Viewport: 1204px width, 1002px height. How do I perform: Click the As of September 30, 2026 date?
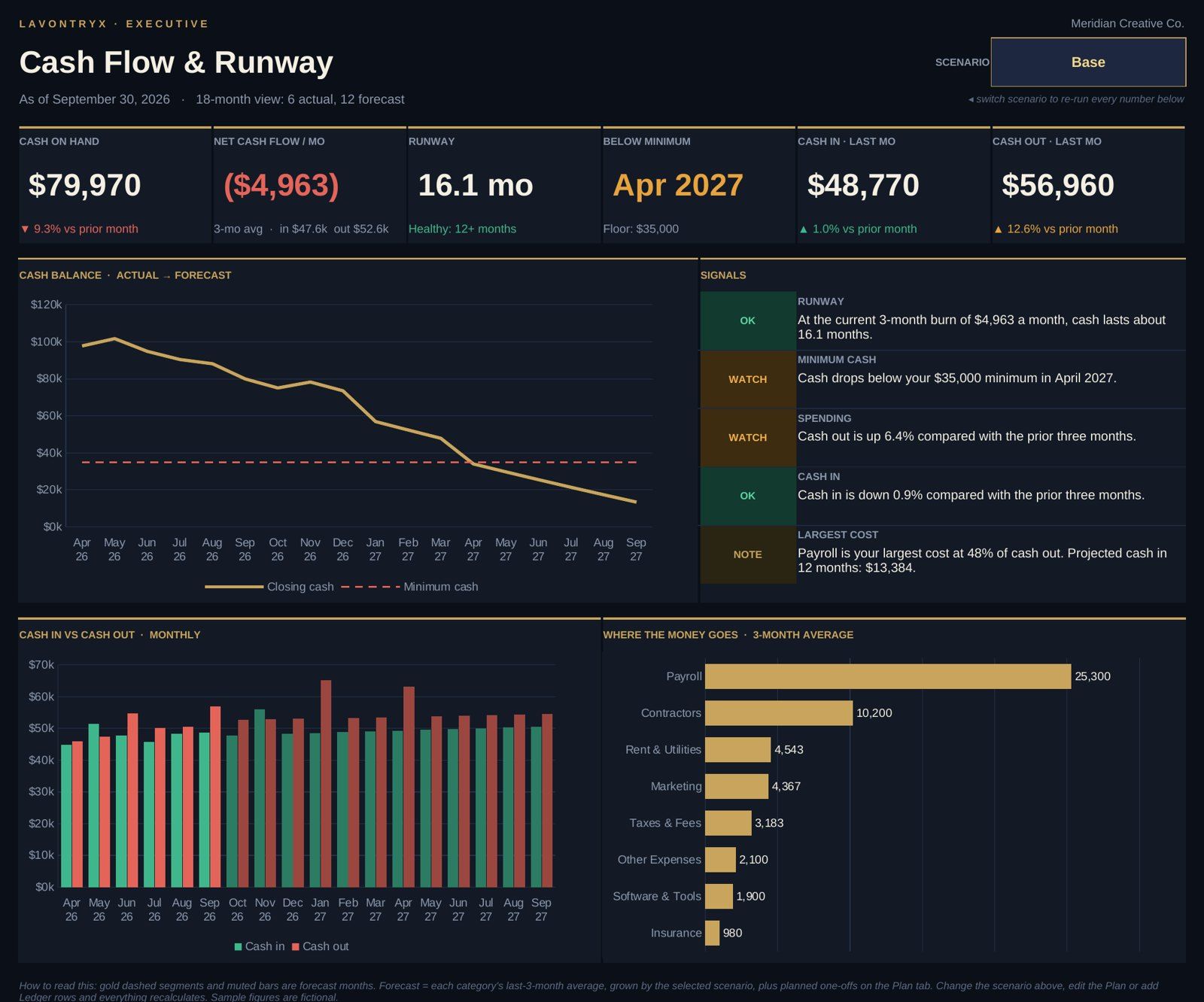[x=95, y=99]
